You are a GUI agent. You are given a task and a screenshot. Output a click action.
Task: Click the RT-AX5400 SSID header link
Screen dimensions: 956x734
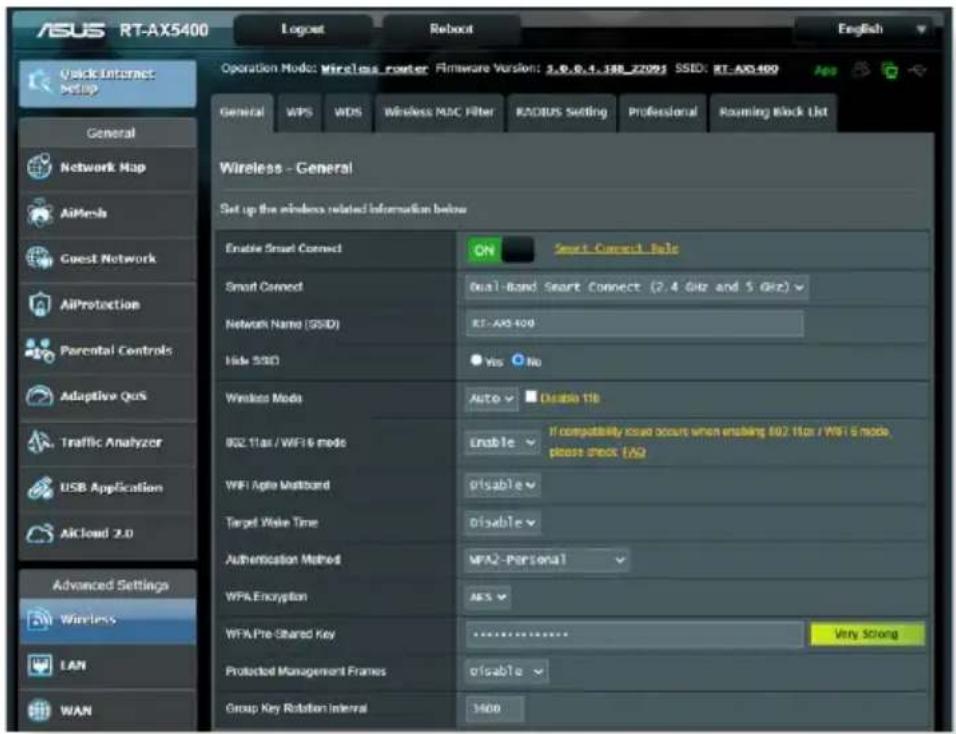746,69
